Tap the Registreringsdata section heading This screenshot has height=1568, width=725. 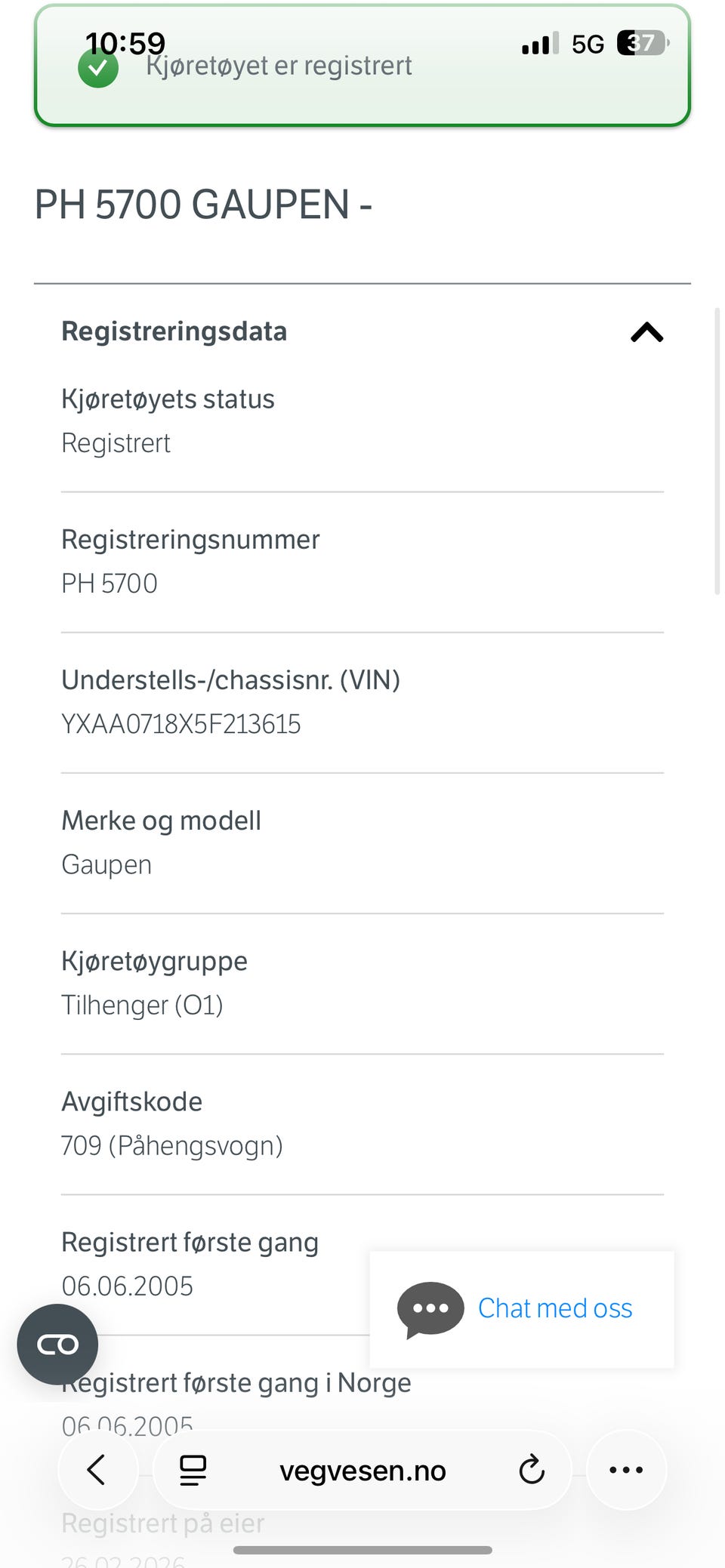(174, 331)
